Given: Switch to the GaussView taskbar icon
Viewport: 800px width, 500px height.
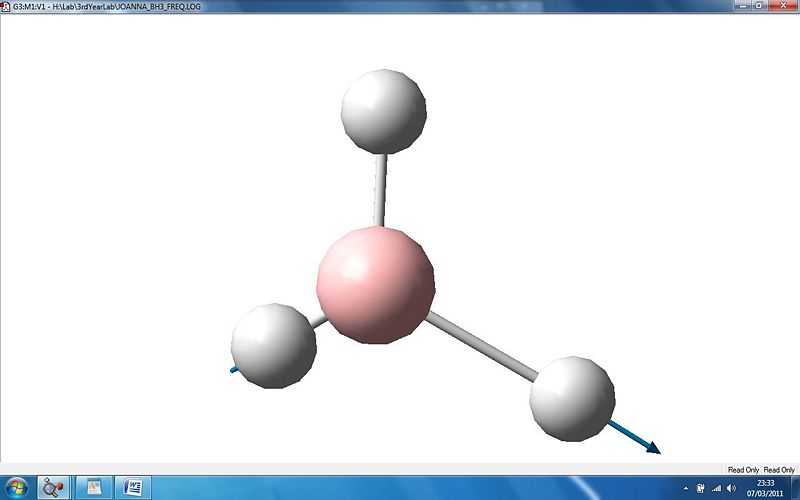Looking at the screenshot, I should [x=53, y=487].
